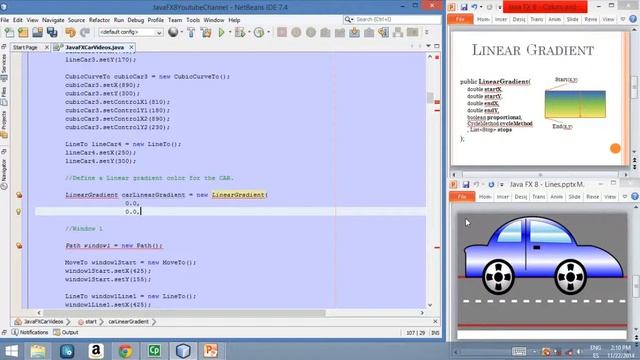
Task: Expand the Profile project dropdown arrow
Action: tap(268, 32)
